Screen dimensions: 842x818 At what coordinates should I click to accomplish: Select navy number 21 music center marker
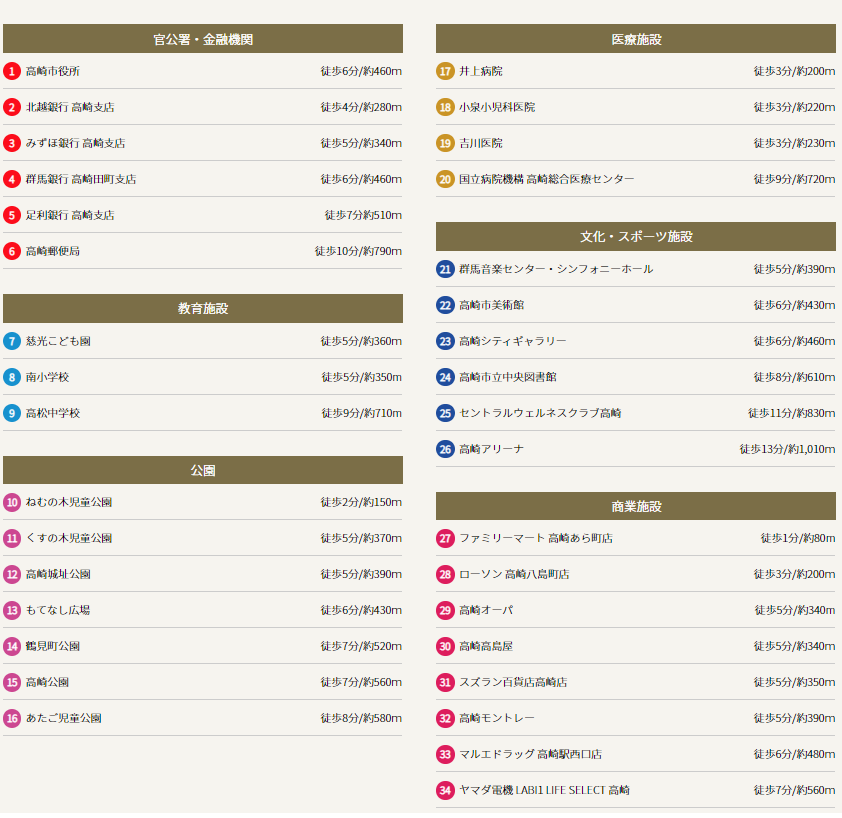[x=445, y=269]
